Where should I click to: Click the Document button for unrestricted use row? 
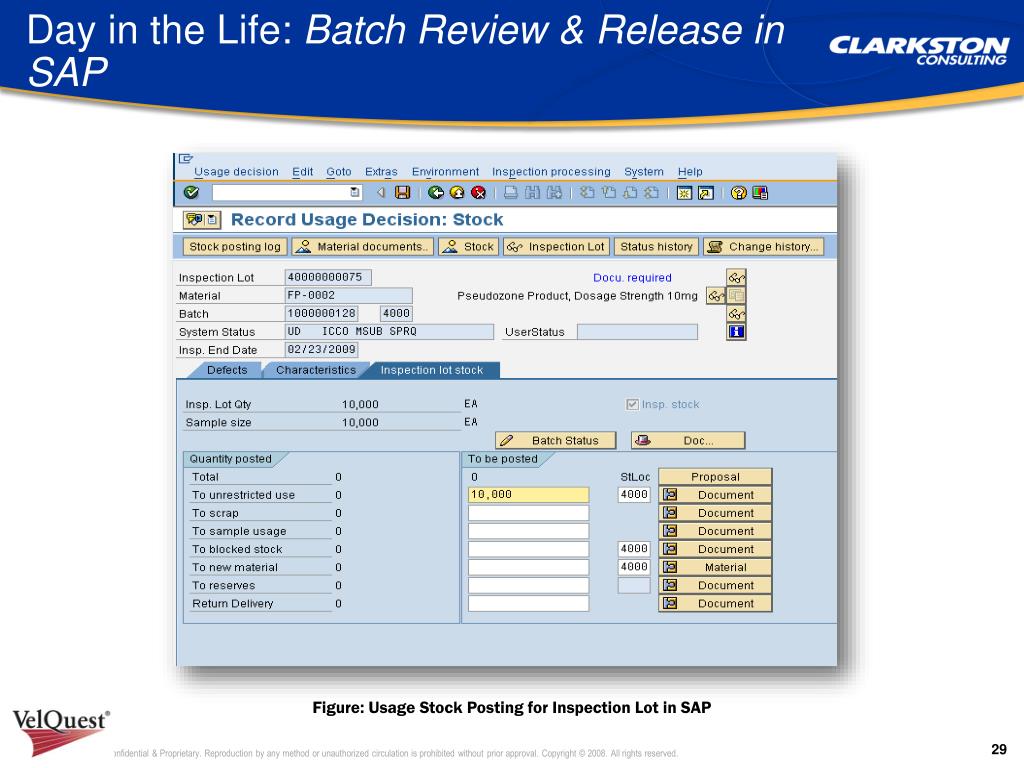click(715, 495)
